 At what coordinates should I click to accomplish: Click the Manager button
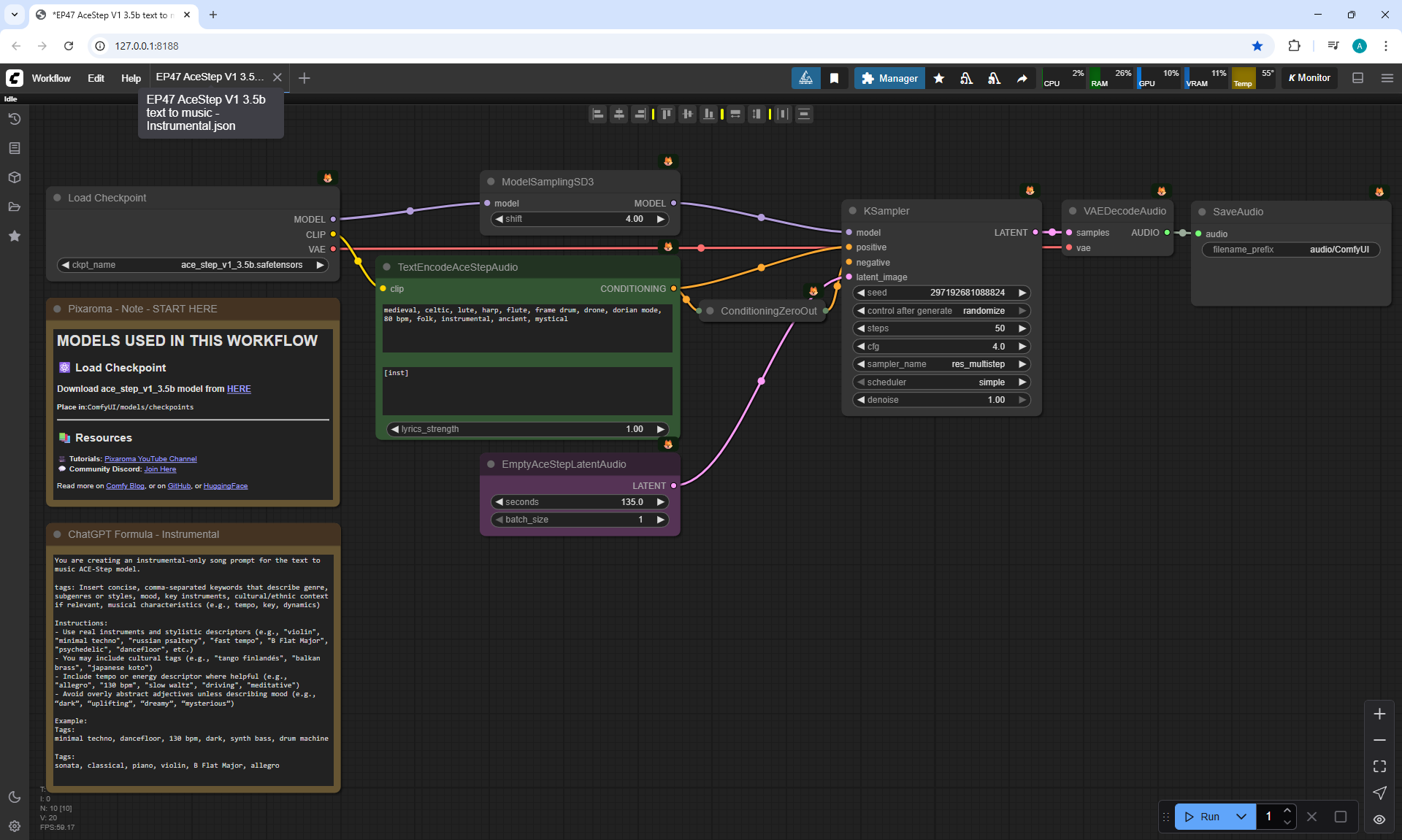click(x=889, y=78)
